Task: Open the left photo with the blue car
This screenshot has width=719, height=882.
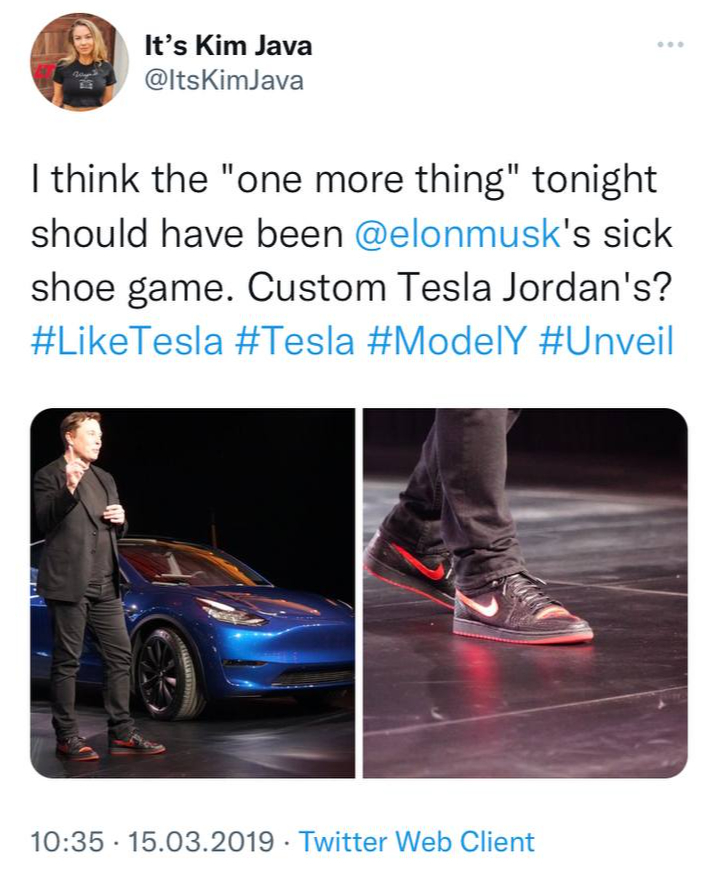Action: [x=192, y=593]
